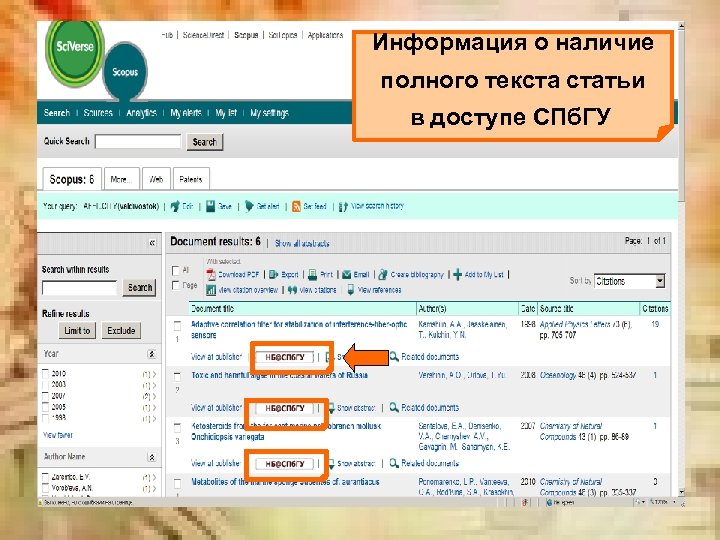Screen dimensions: 720x540
Task: Expand Vorobieva, A.N. author filter arrow
Action: 154,489
